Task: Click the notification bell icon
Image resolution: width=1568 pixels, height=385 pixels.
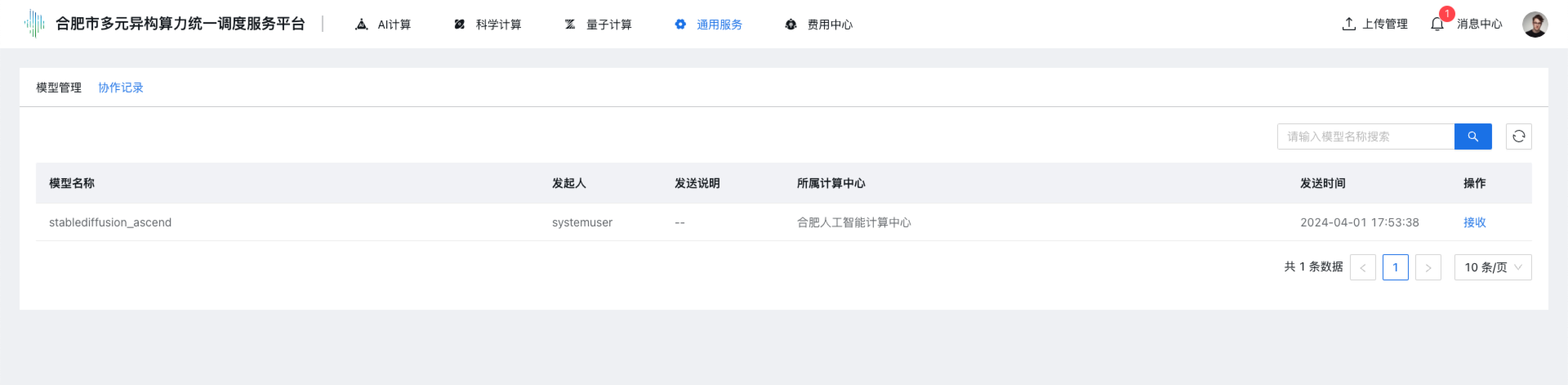Action: (1437, 24)
